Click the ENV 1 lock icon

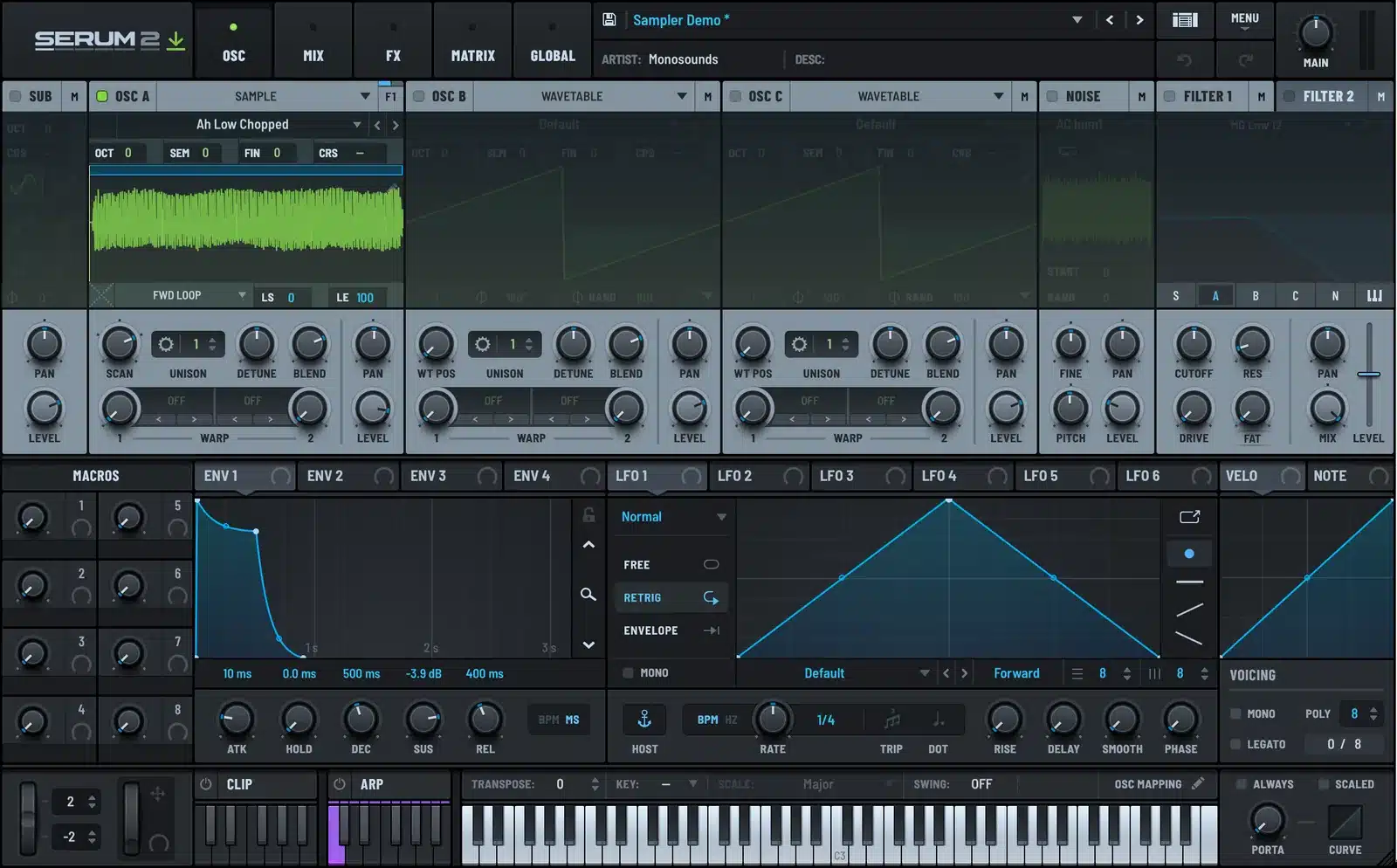pyautogui.click(x=588, y=515)
